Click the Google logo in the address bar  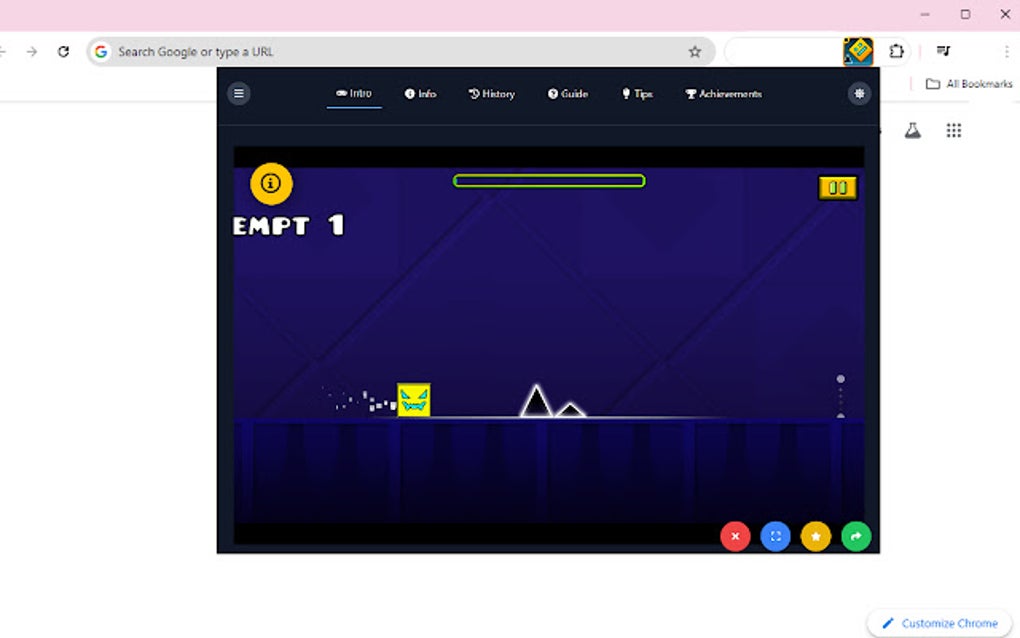click(101, 51)
